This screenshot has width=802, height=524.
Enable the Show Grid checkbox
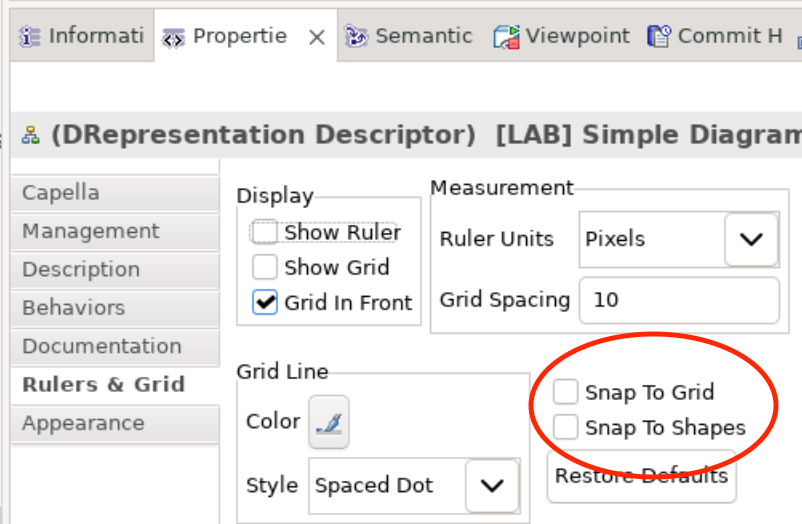click(264, 267)
